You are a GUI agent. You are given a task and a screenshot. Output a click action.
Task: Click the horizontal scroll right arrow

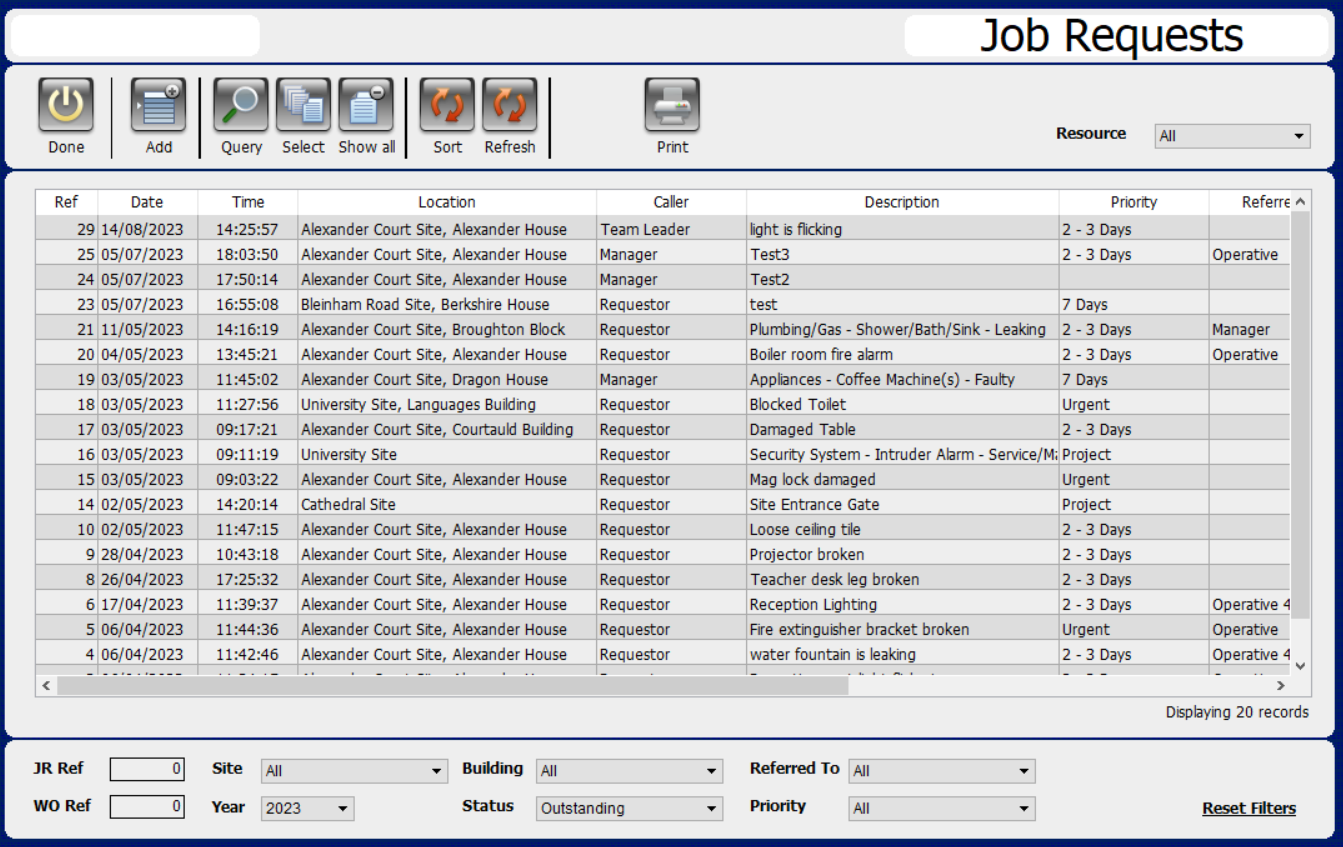(x=1280, y=686)
